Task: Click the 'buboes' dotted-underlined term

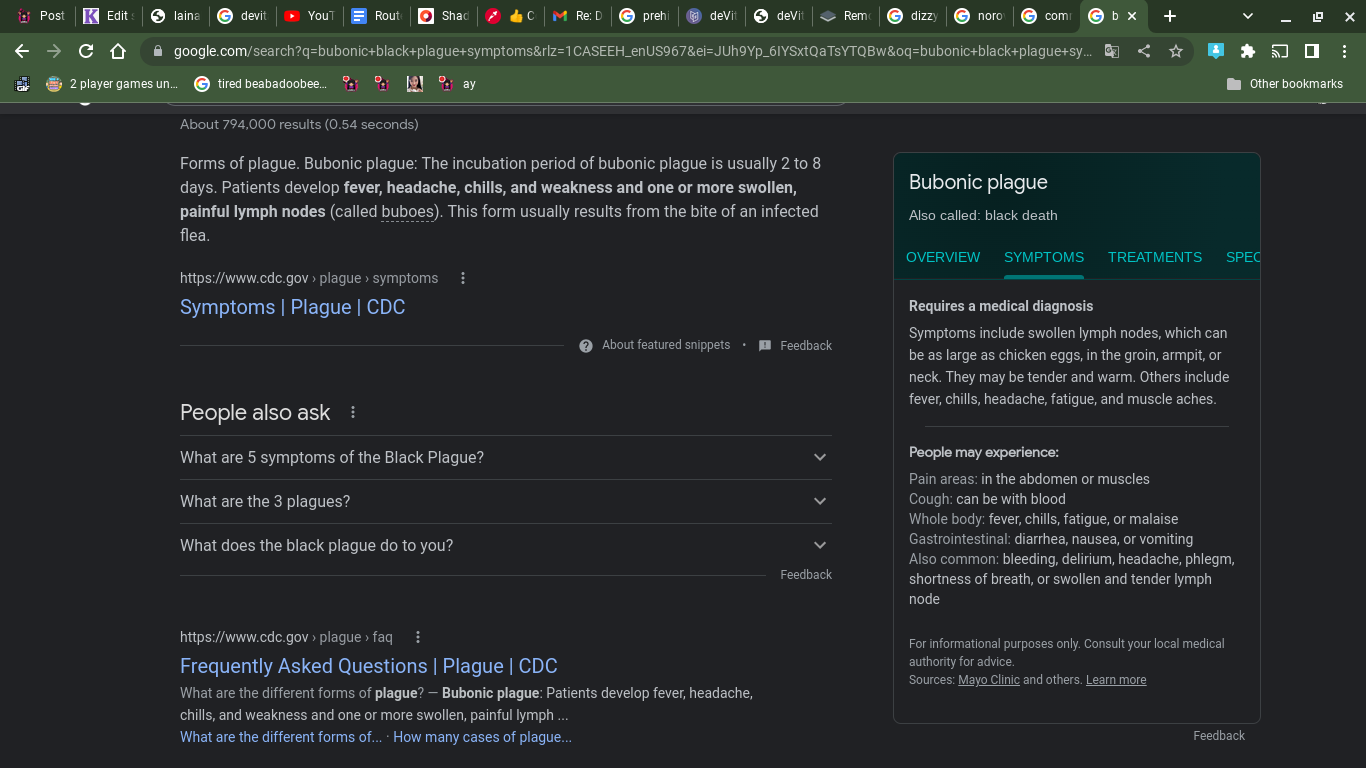Action: pos(408,212)
